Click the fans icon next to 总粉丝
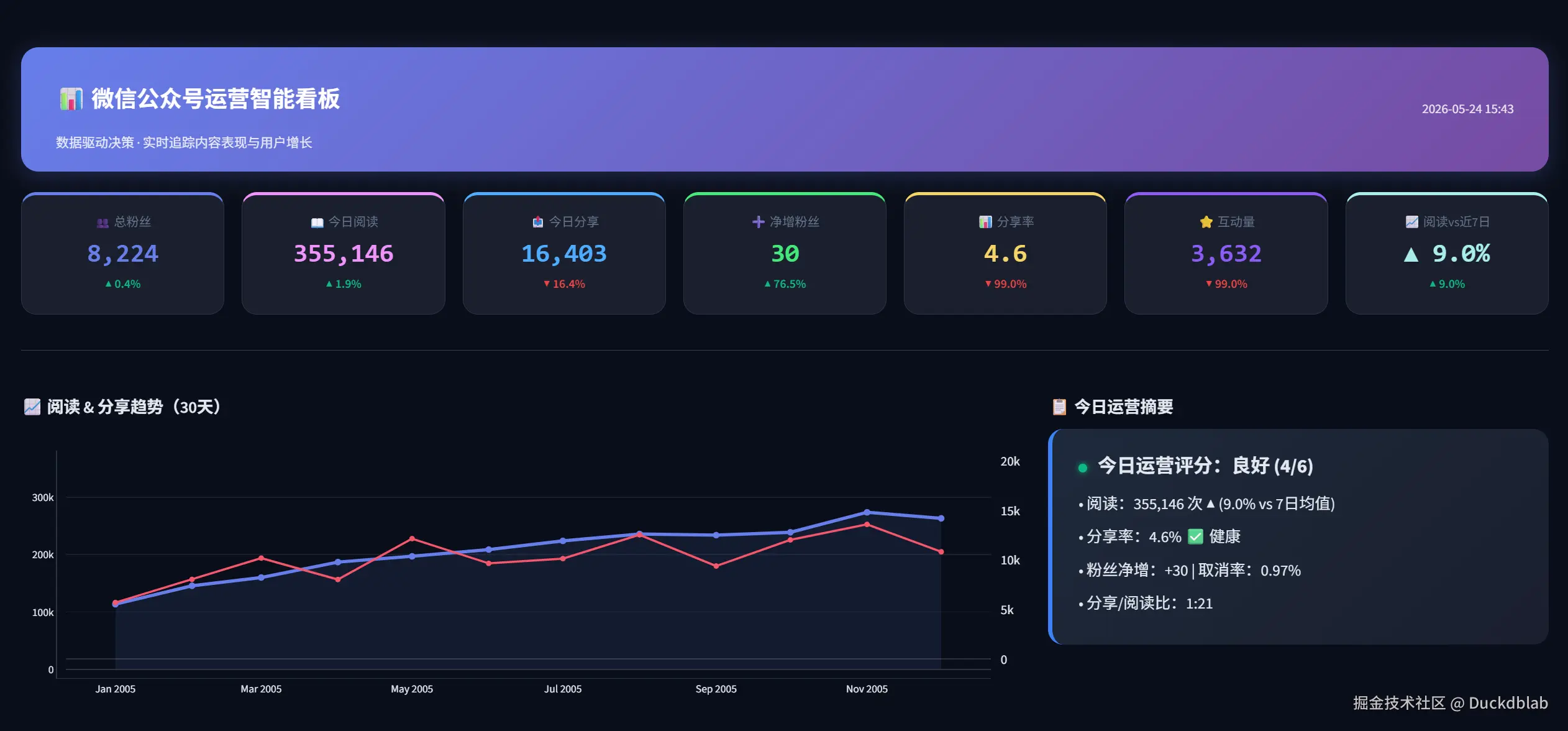Viewport: 1568px width, 731px height. pyautogui.click(x=103, y=223)
